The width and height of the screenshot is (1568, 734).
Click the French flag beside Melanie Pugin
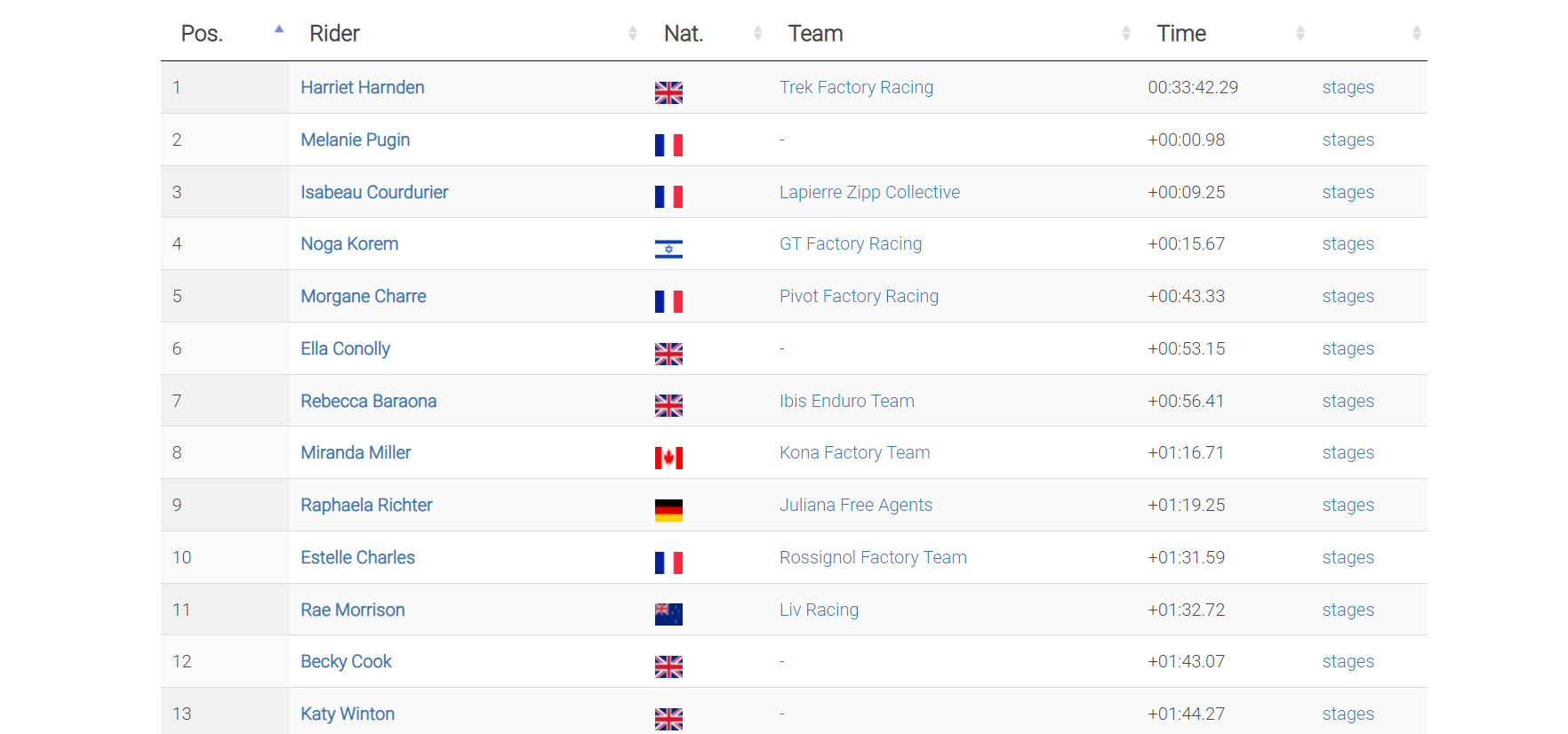tap(668, 145)
